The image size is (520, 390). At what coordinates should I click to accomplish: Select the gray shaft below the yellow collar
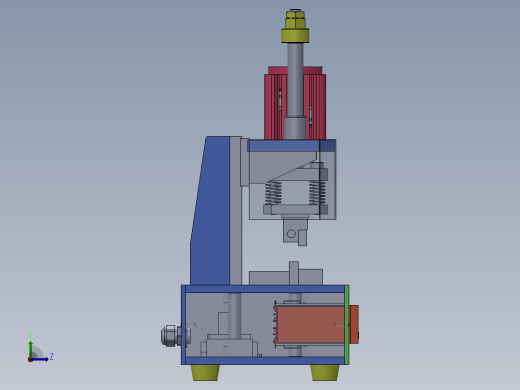[295, 80]
